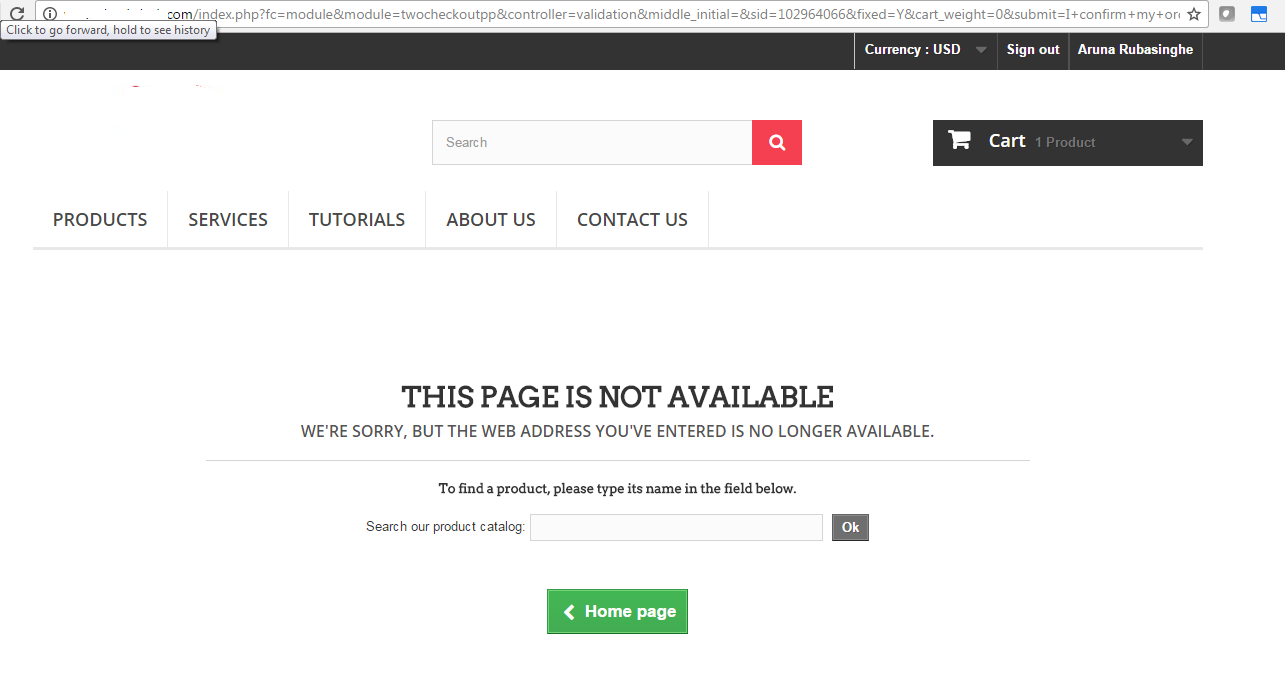
Task: Focus the product catalog search field
Action: 676,527
